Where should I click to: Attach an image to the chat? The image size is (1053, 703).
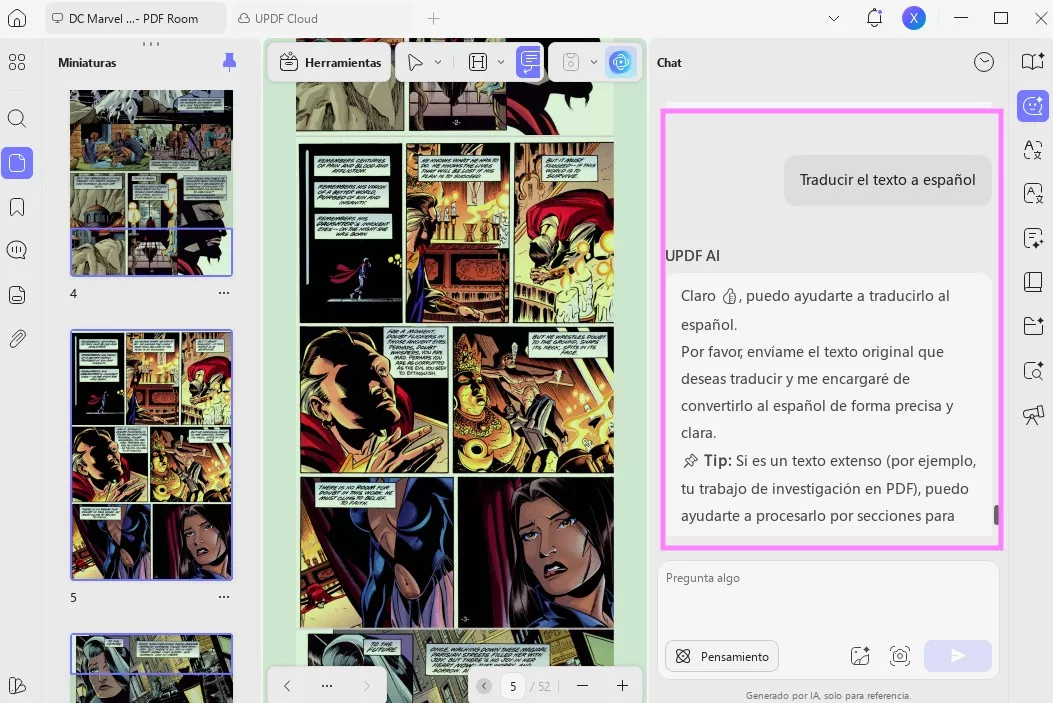pos(860,656)
